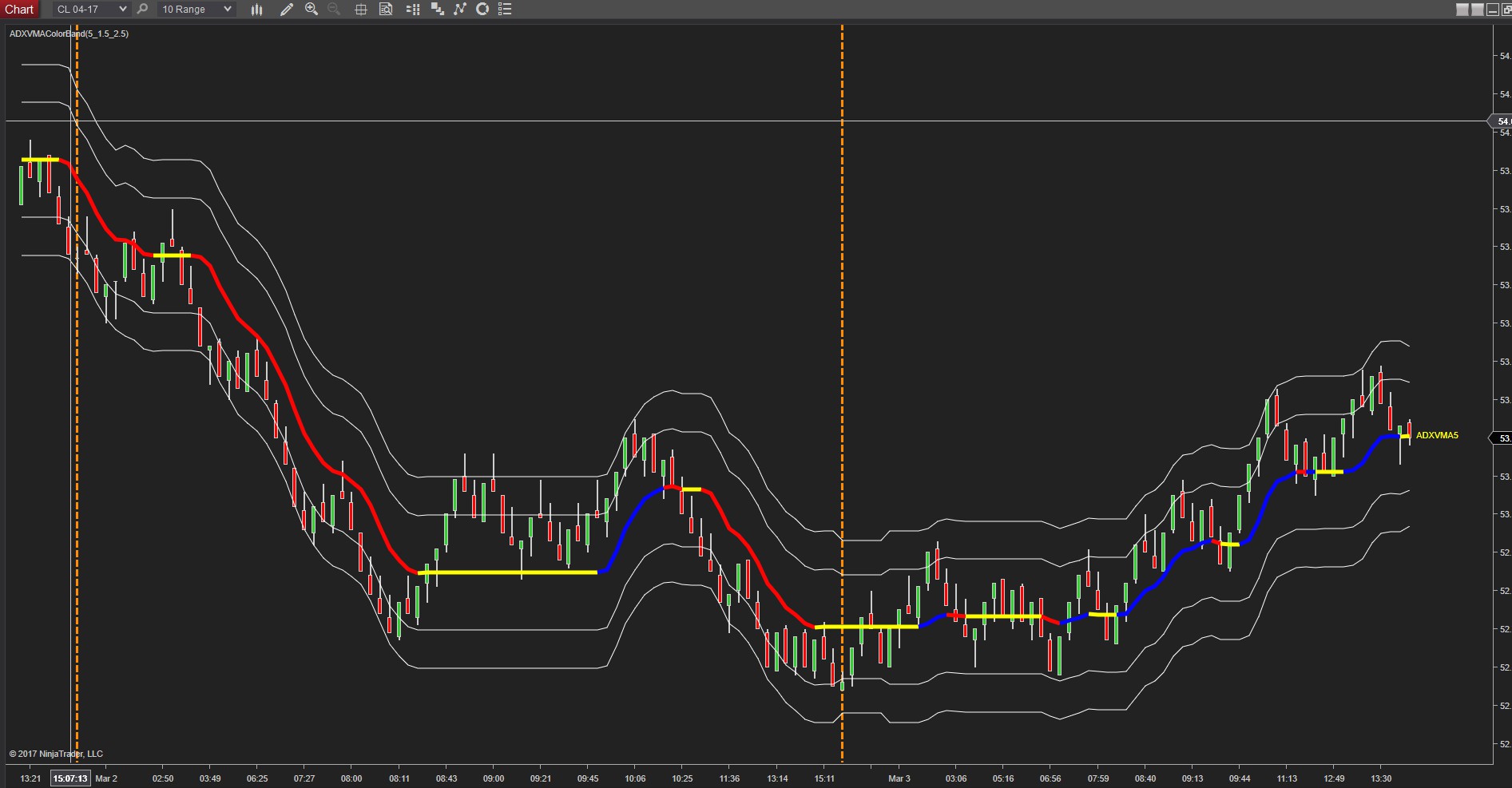1512x788 pixels.
Task: Click the zoom out magnifier icon
Action: [x=334, y=10]
